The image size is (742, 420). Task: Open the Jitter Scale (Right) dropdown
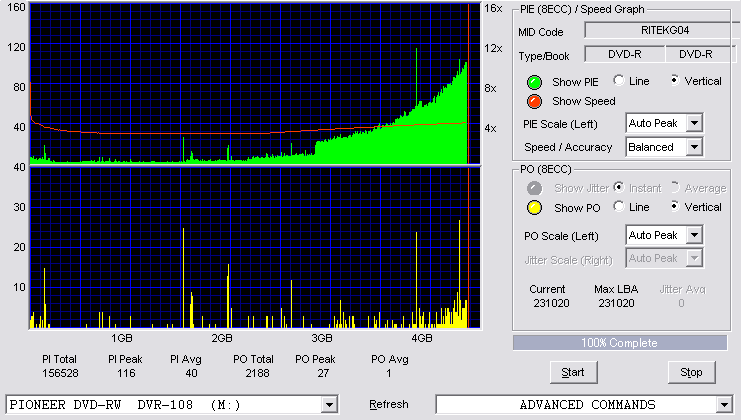[694, 258]
